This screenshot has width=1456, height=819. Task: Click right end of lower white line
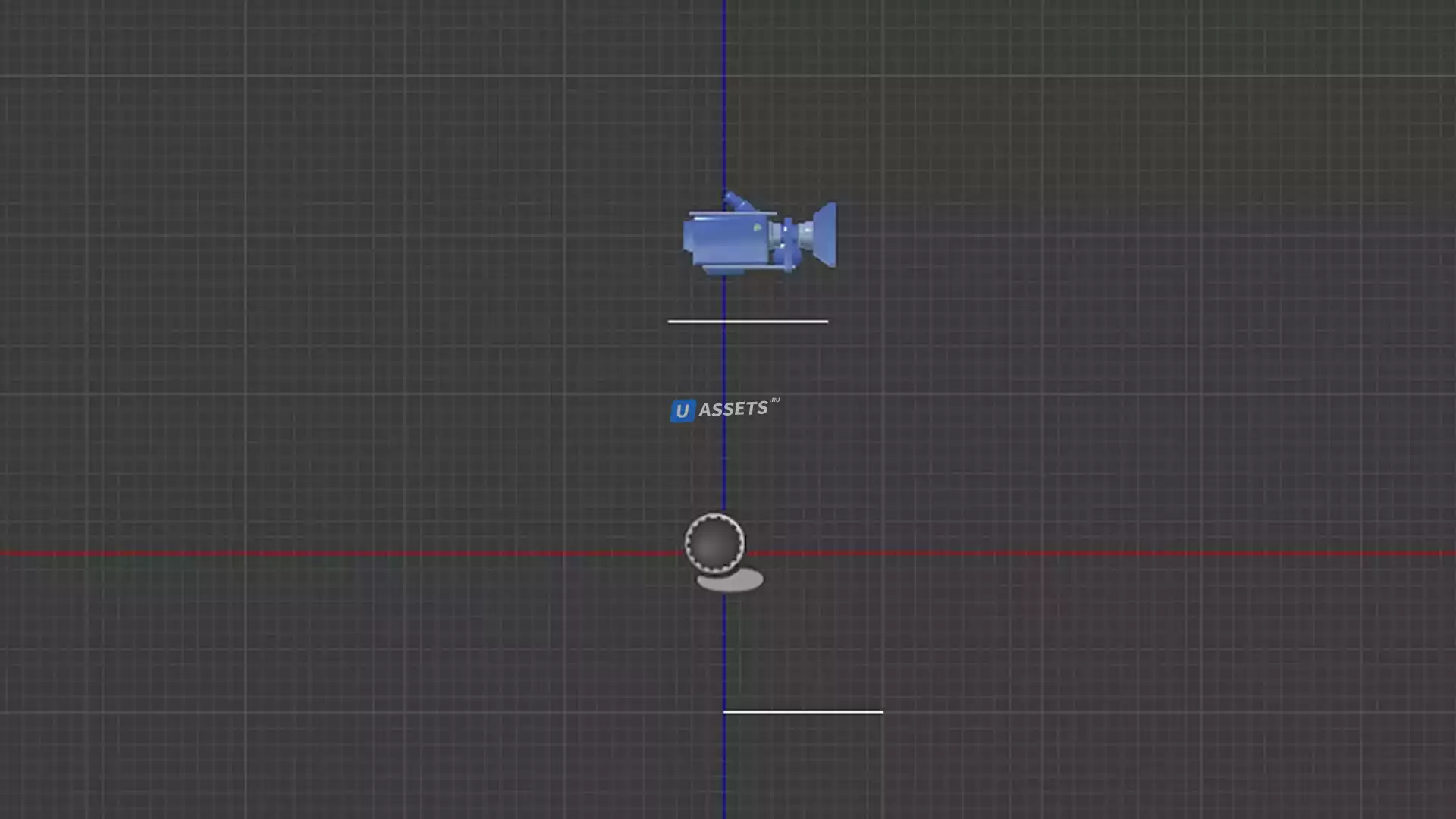[x=881, y=712]
